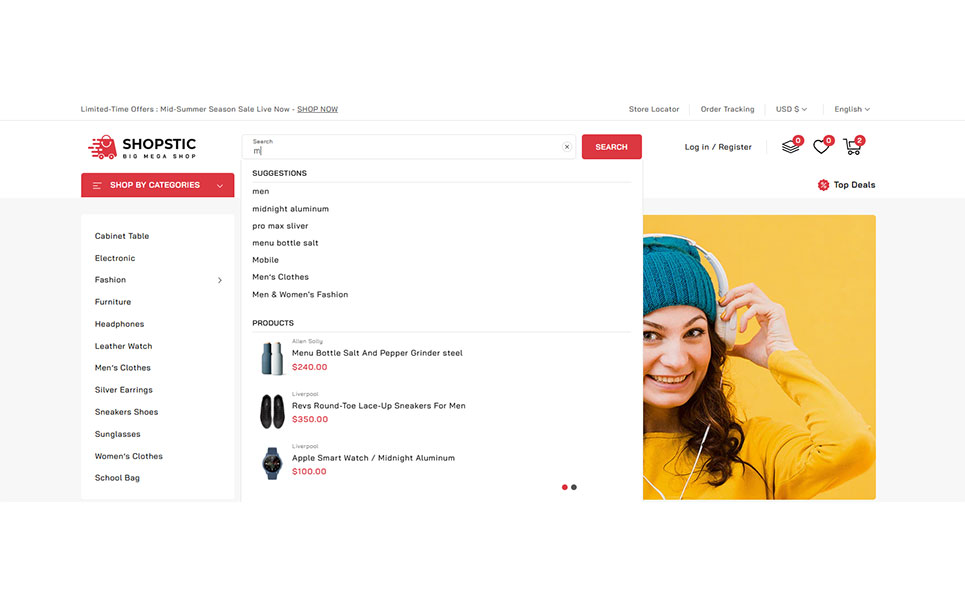
Task: Choose the 'midnight aluminum' search suggestion
Action: point(290,209)
